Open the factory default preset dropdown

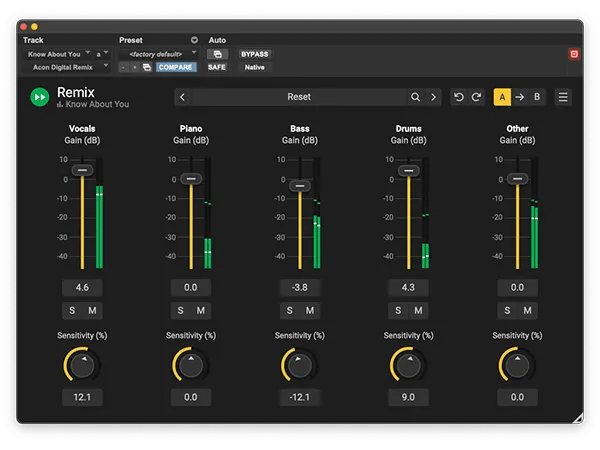[x=158, y=54]
